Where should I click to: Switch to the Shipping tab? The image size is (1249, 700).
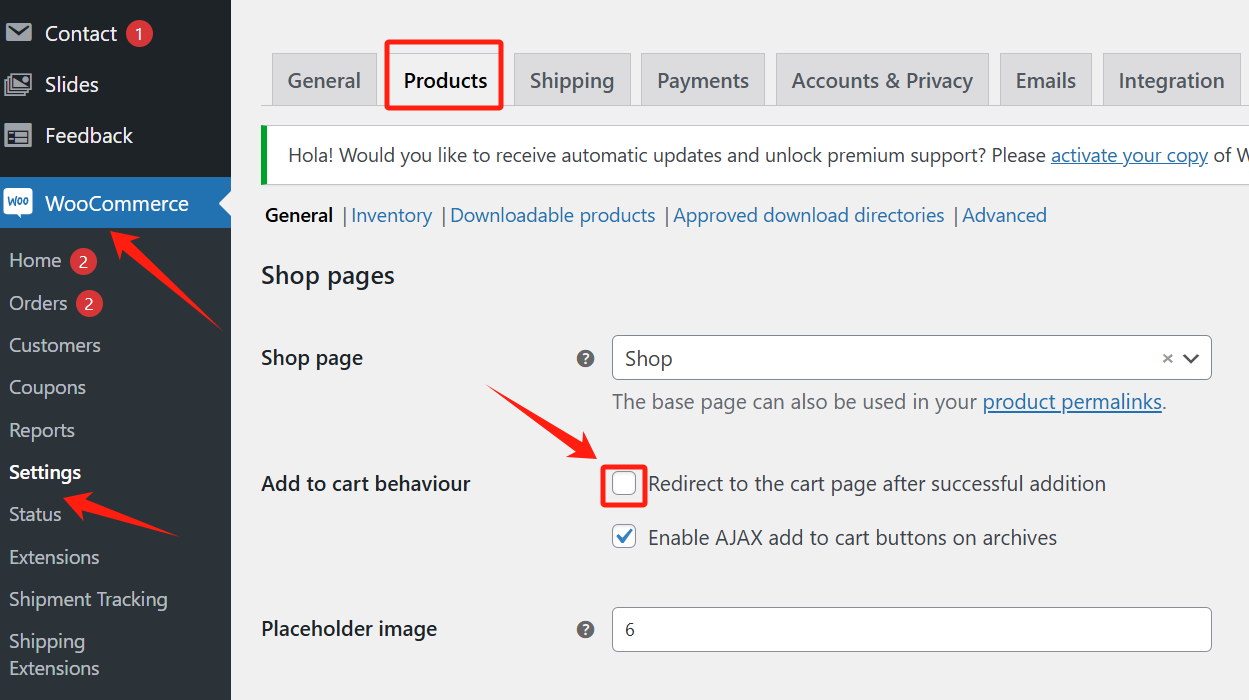[x=572, y=78]
